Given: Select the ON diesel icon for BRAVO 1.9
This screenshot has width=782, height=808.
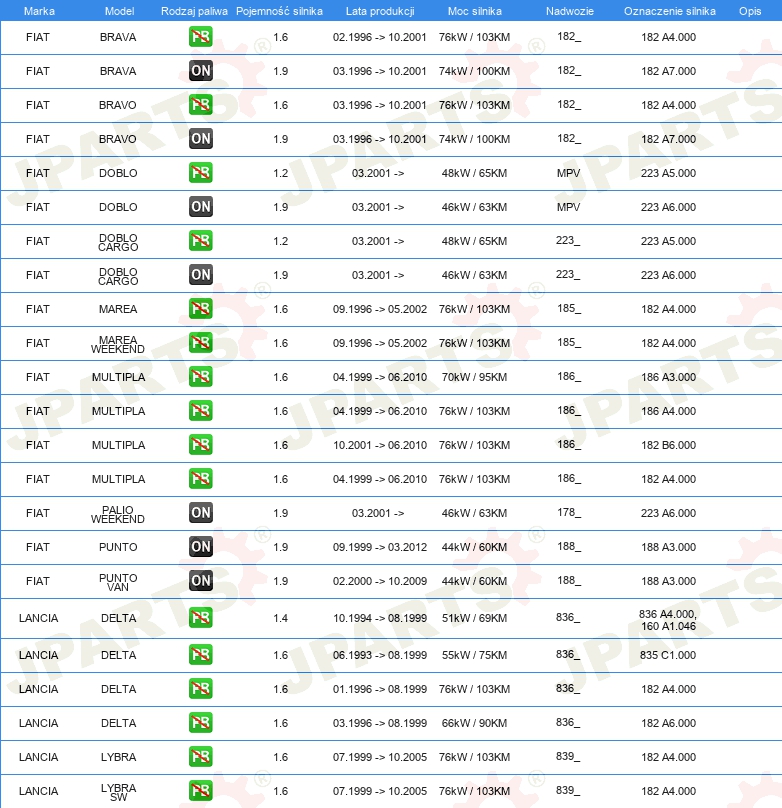Looking at the screenshot, I should pos(200,139).
